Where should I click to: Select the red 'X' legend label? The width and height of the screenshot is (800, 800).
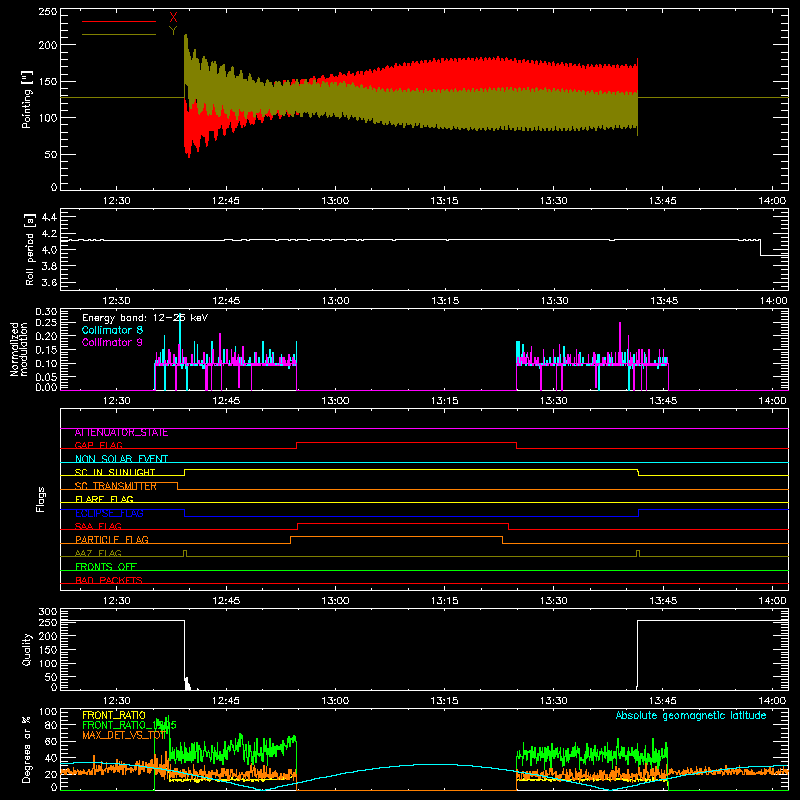point(173,18)
